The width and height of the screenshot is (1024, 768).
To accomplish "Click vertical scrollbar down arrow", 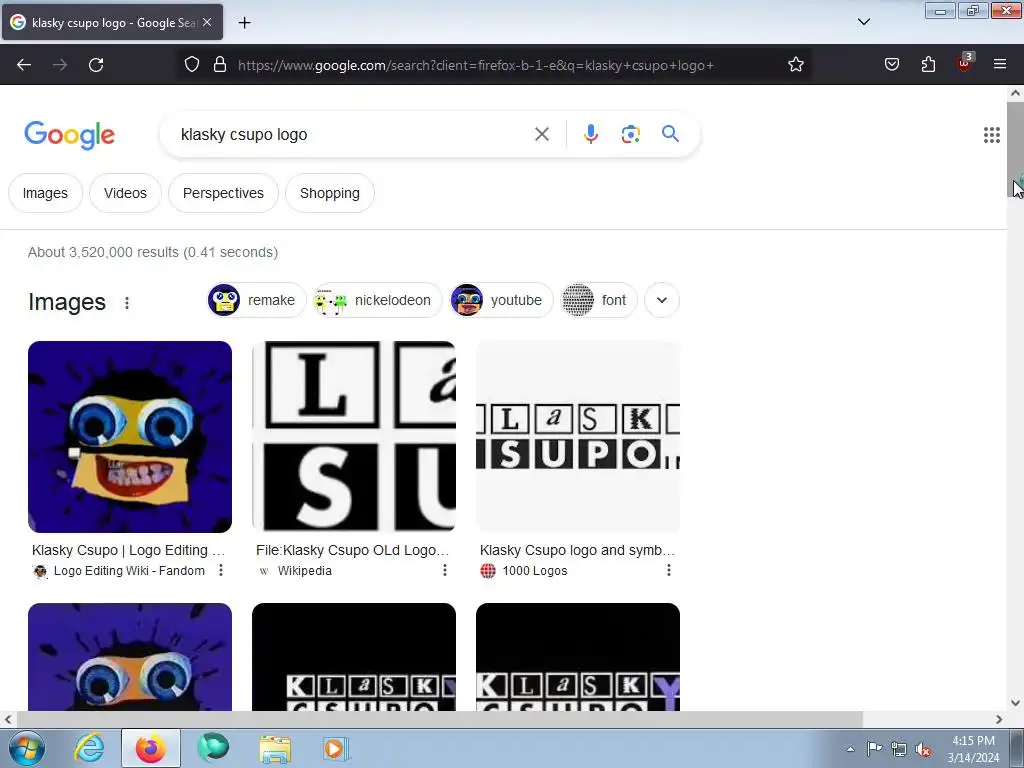I will coord(1015,703).
